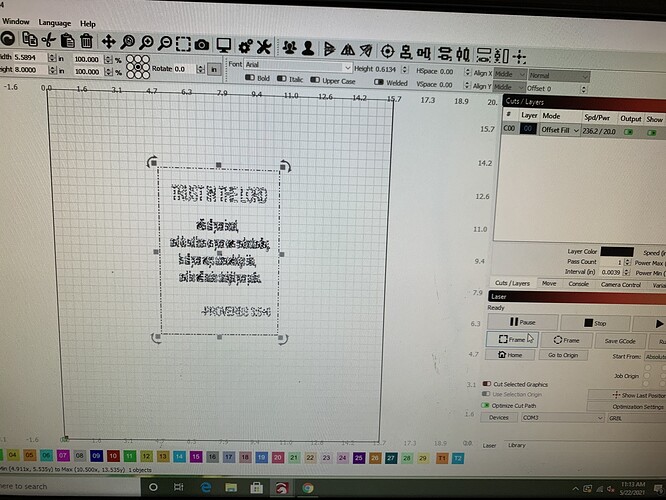The image size is (666, 500).
Task: Click the Zoom Out magnifier icon
Action: click(x=165, y=43)
